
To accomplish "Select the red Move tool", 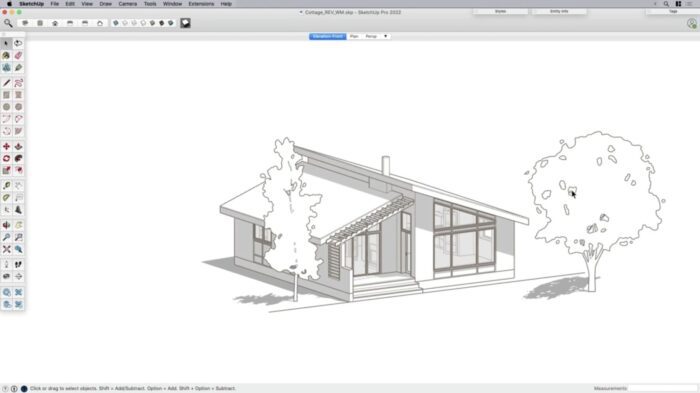I will pos(6,146).
